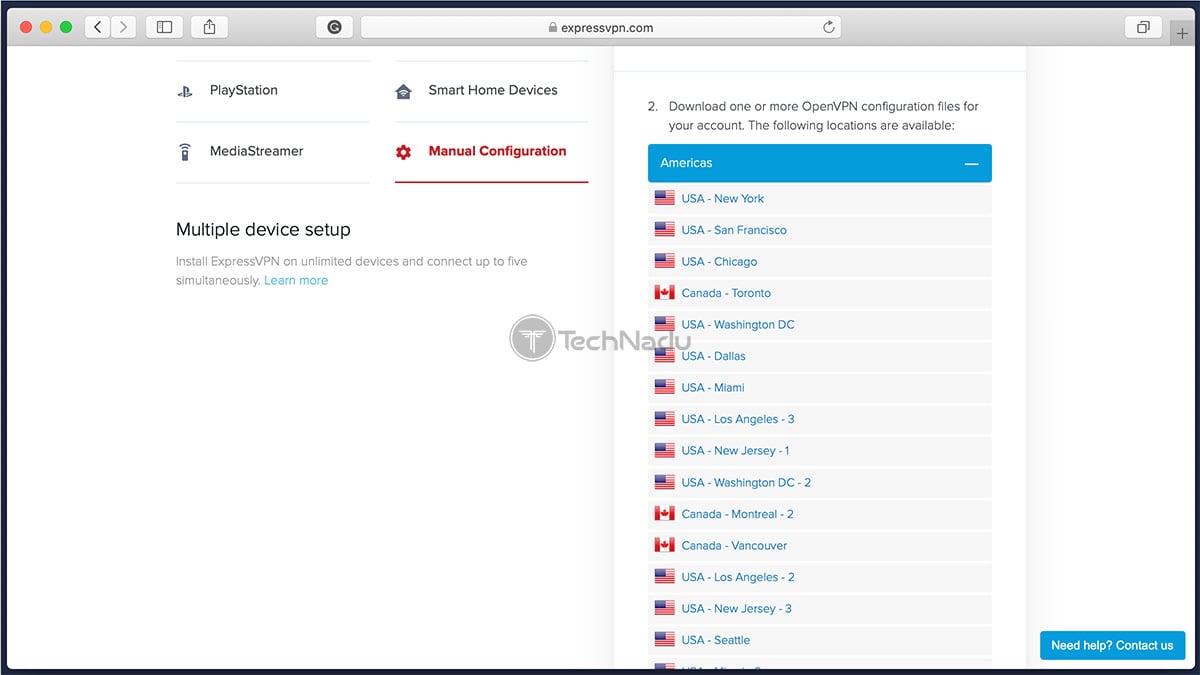Click the Need help? Contact us button
1200x675 pixels.
(x=1112, y=645)
